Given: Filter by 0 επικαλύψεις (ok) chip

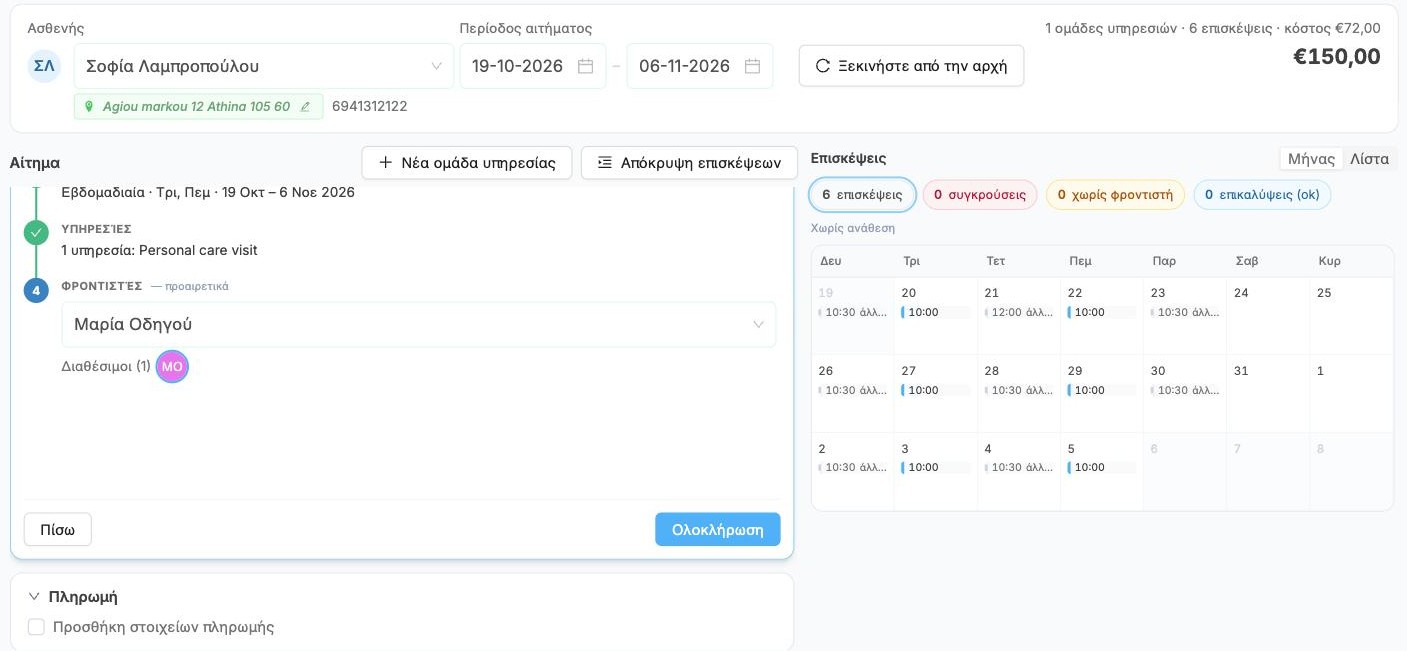Looking at the screenshot, I should tap(1262, 195).
